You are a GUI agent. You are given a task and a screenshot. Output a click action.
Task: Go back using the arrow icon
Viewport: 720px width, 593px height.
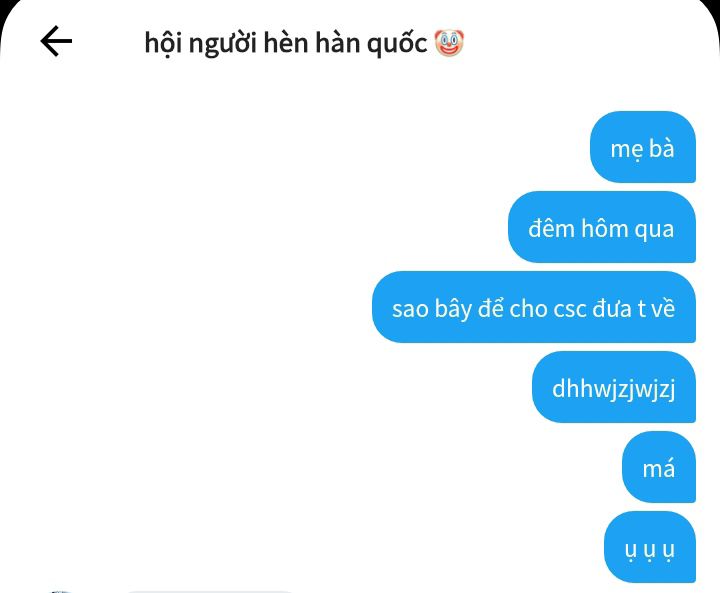pyautogui.click(x=56, y=41)
